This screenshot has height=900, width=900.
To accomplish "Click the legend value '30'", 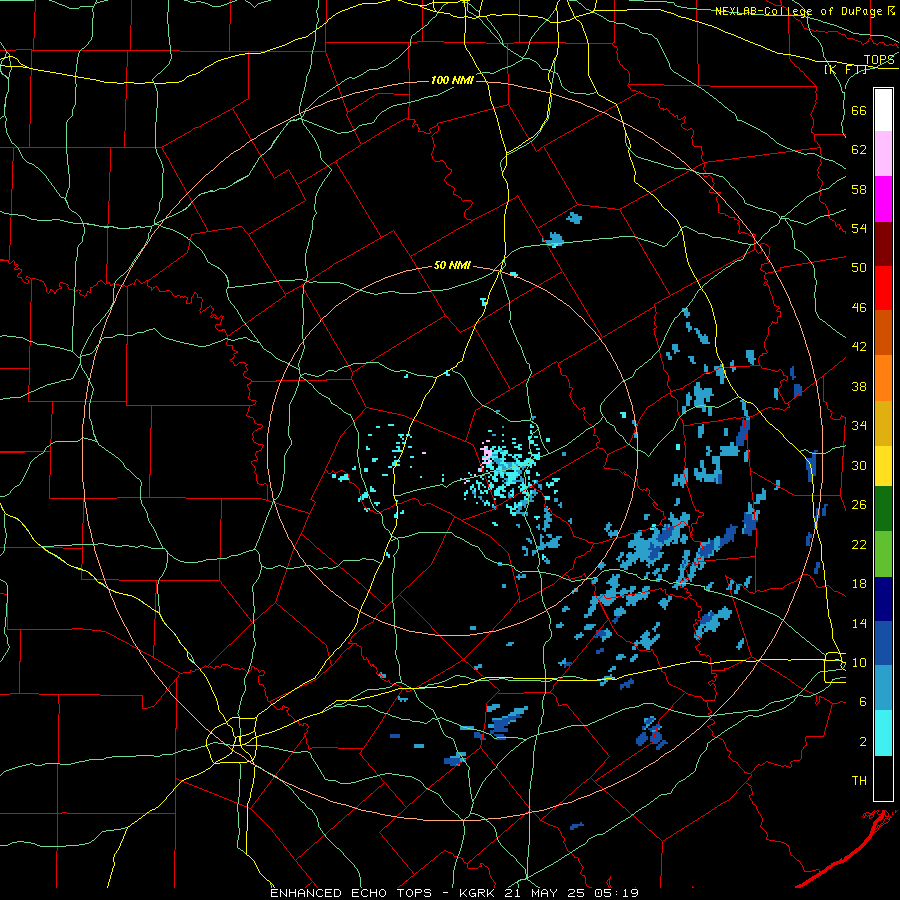I will click(x=859, y=465).
